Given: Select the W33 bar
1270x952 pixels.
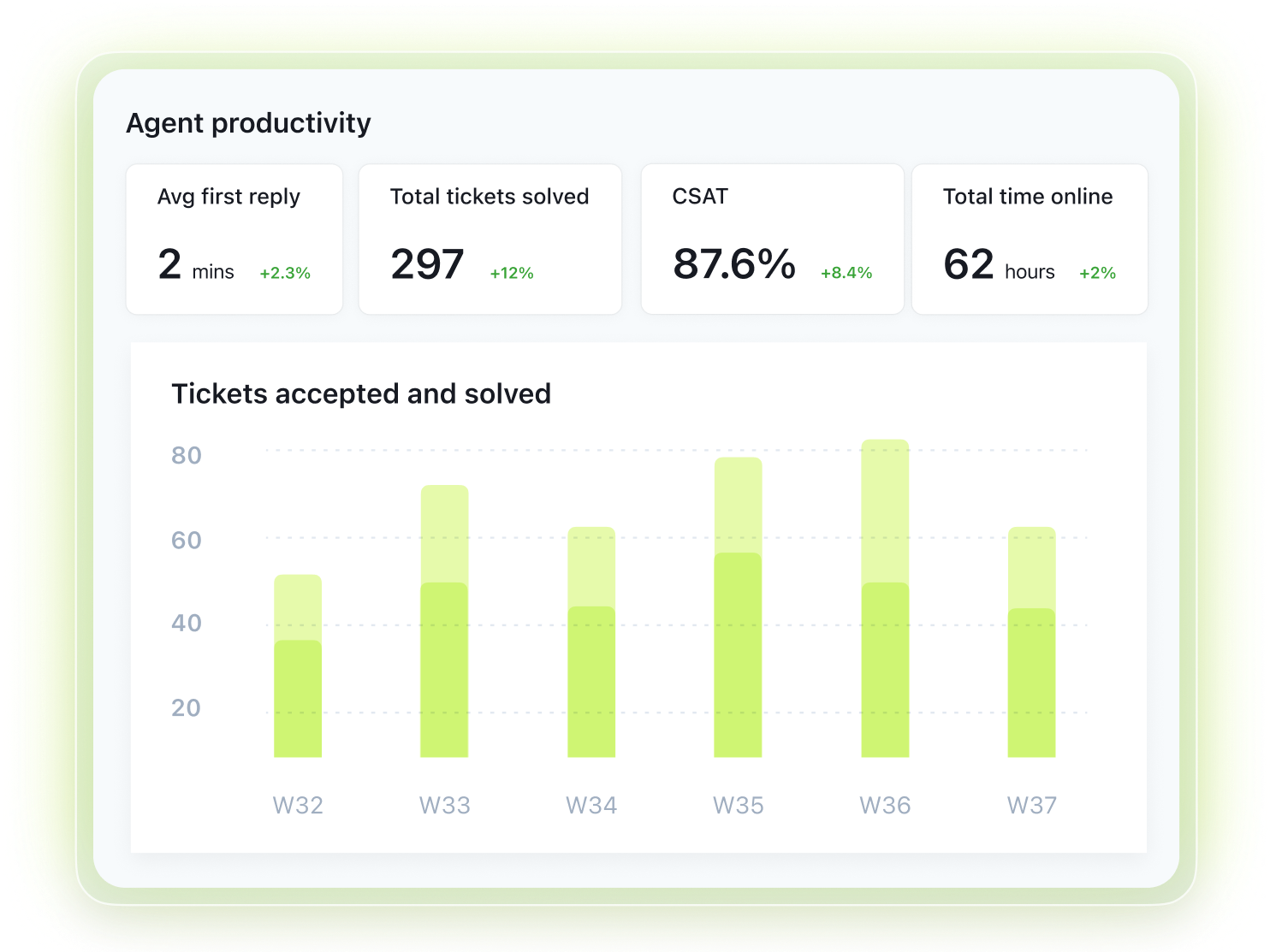Looking at the screenshot, I should point(444,621).
